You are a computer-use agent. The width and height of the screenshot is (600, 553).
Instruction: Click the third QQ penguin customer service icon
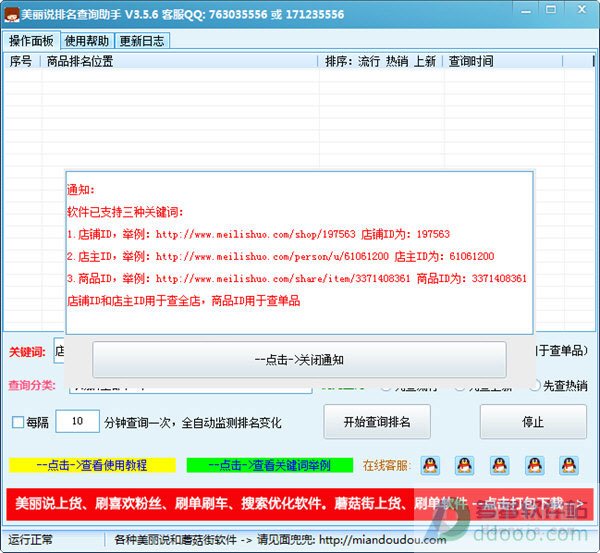[x=500, y=465]
